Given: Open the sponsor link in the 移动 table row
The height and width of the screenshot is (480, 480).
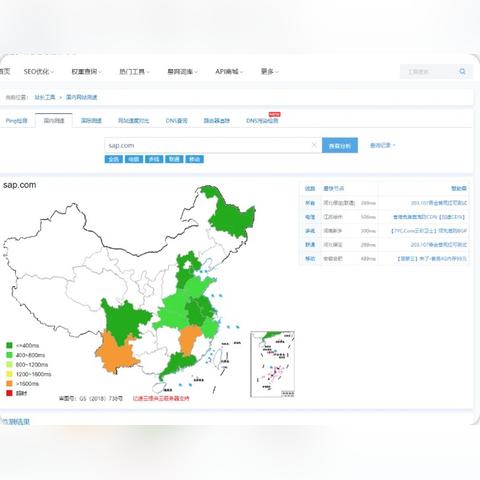Looking at the screenshot, I should tap(432, 259).
